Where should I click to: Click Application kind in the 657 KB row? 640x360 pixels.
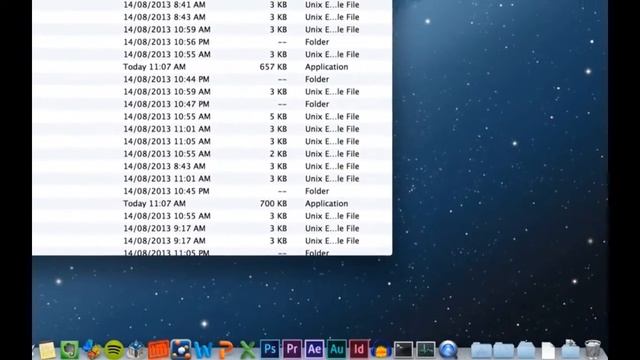point(327,67)
